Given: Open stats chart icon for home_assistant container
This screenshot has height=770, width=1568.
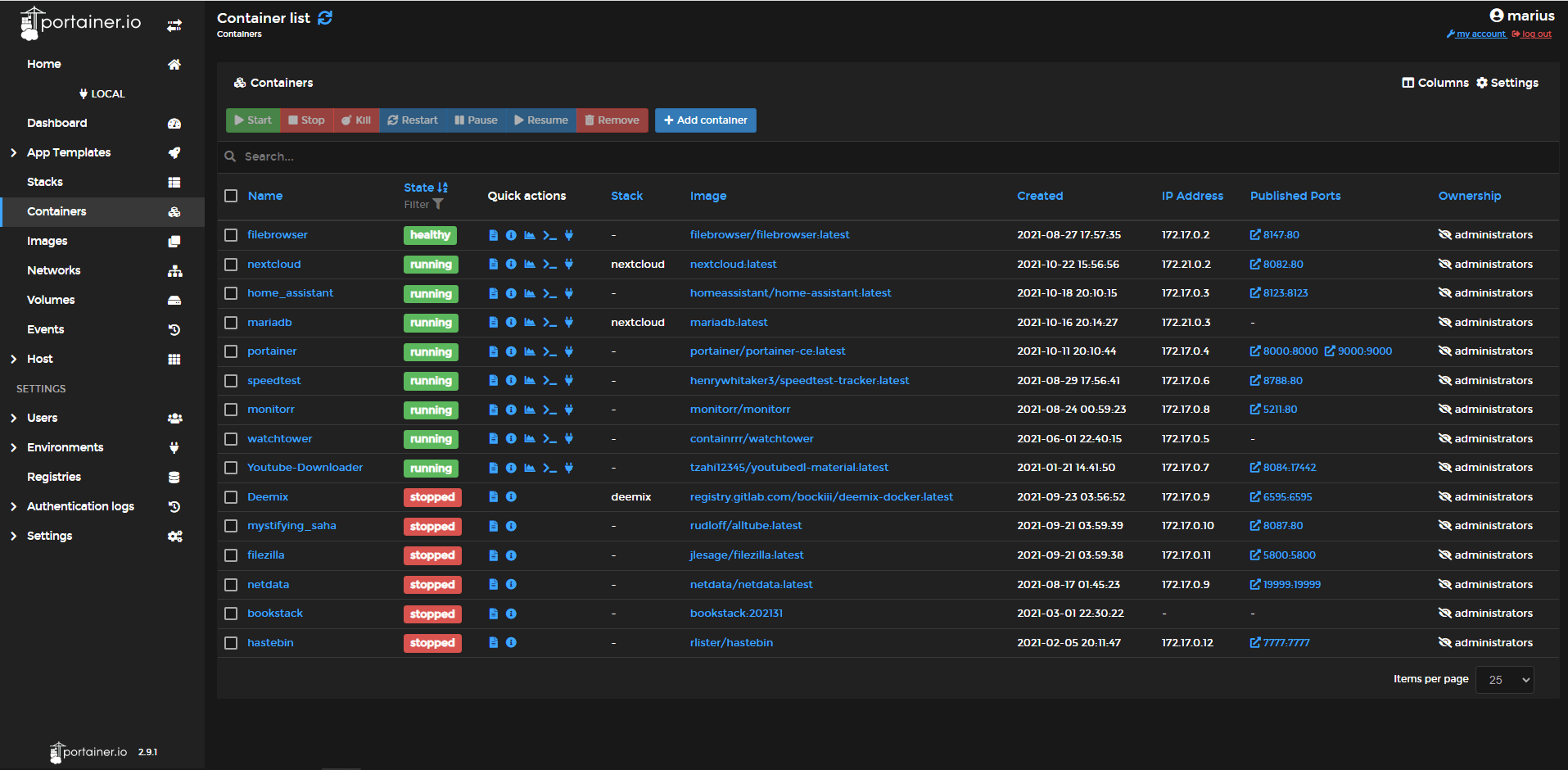Looking at the screenshot, I should coord(530,293).
